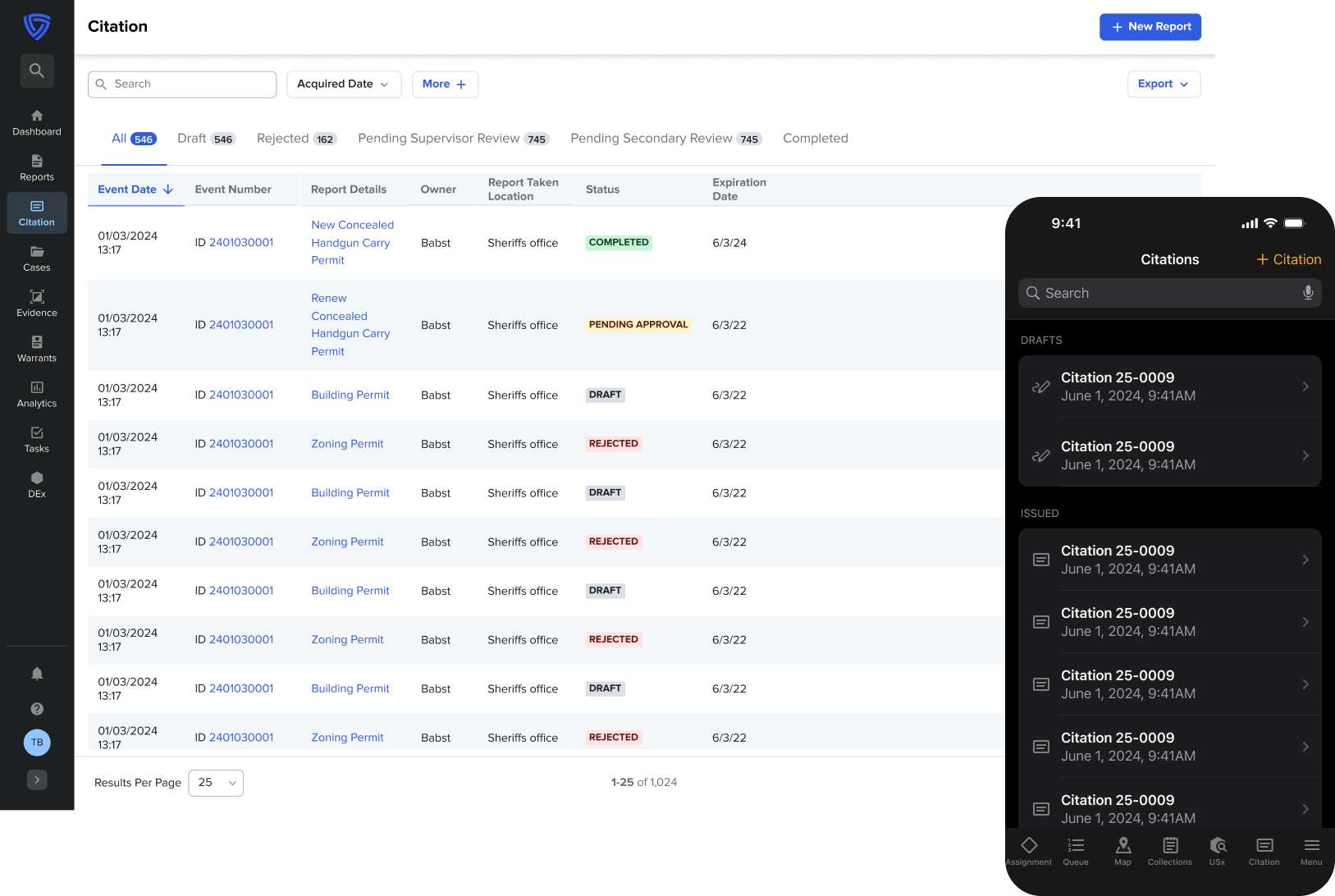The width and height of the screenshot is (1335, 896).
Task: Tap the Map icon in mobile nav
Action: pyautogui.click(x=1122, y=850)
